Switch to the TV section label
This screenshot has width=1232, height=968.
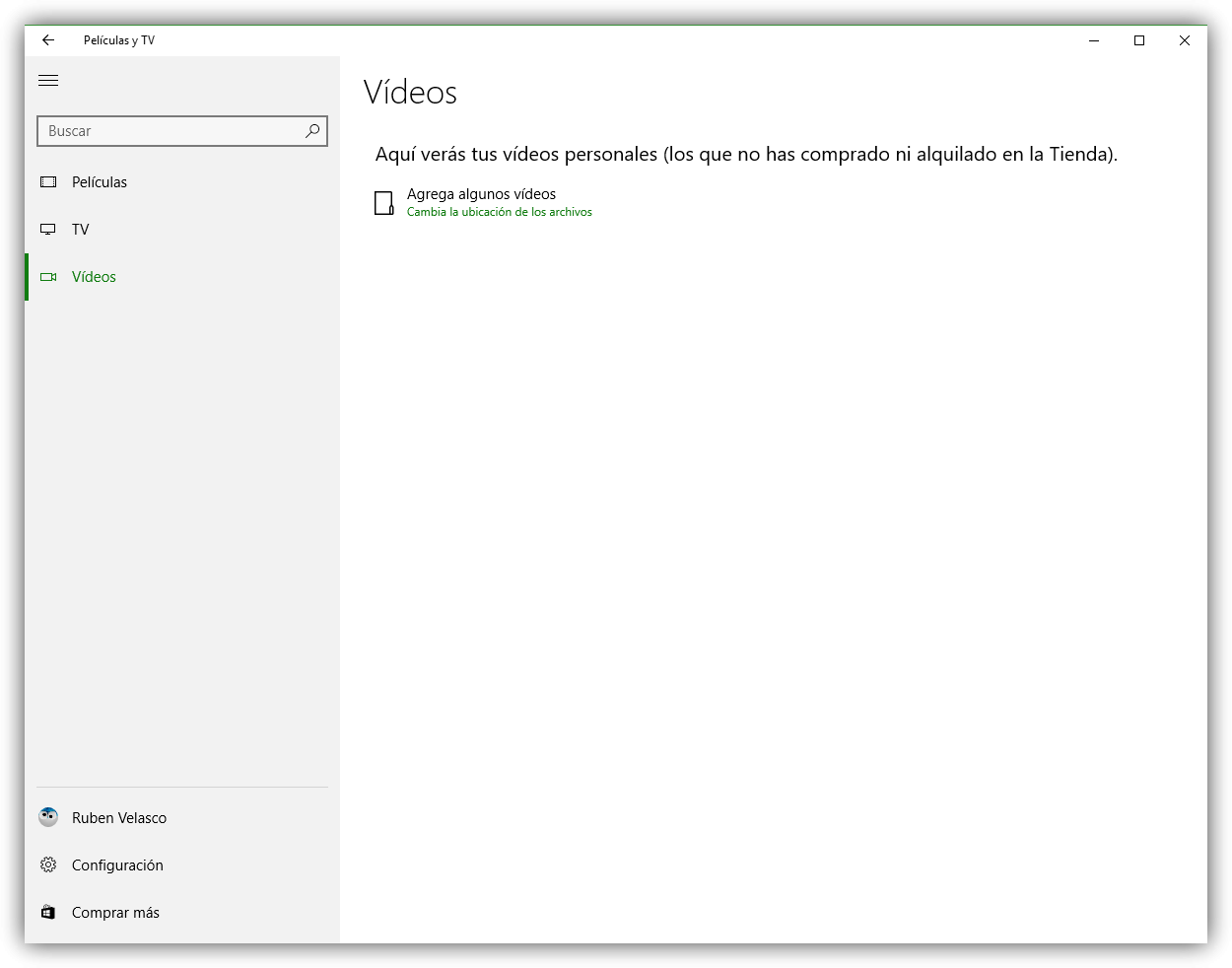[81, 230]
